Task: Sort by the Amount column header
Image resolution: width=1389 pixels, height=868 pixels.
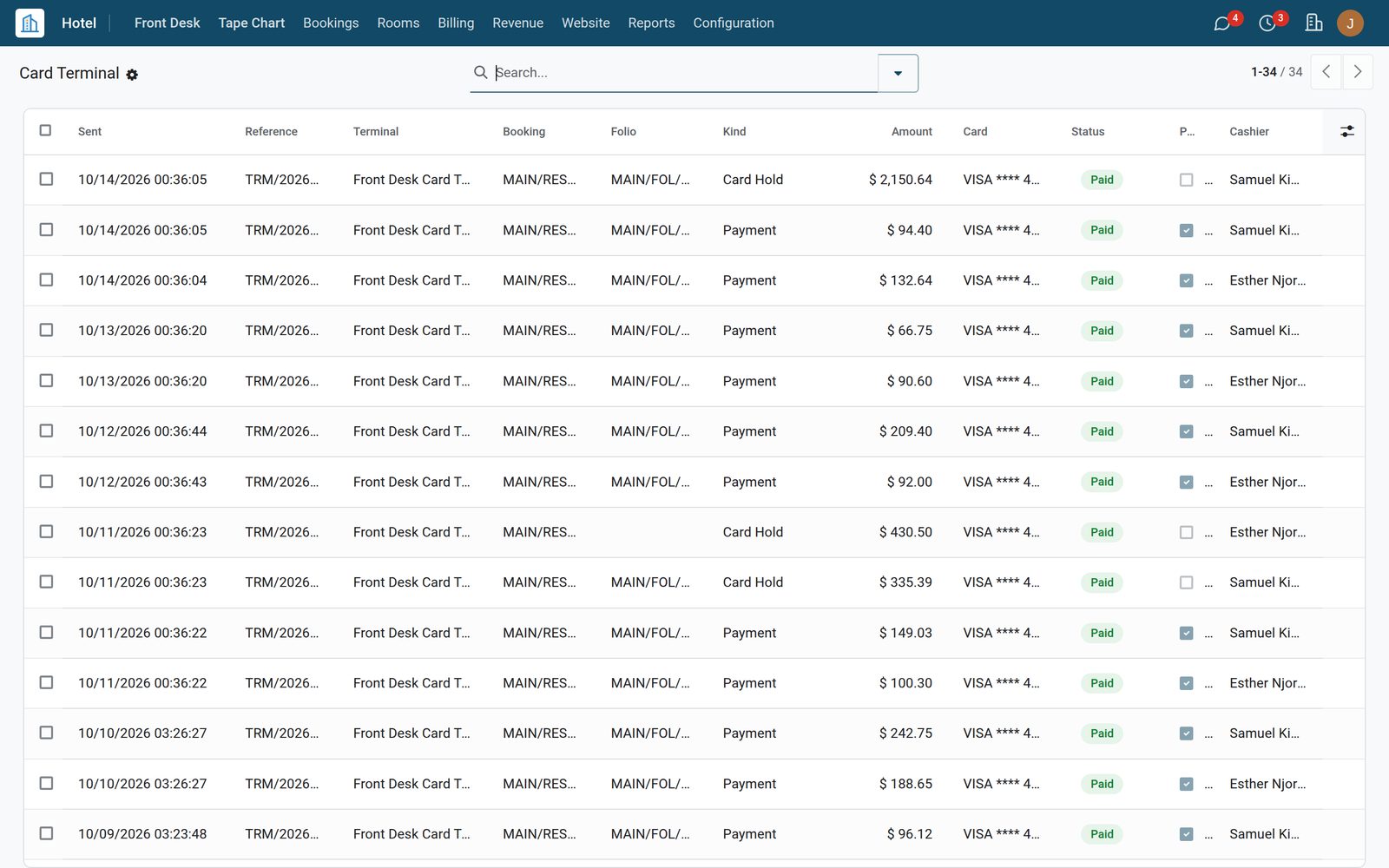Action: 912,131
